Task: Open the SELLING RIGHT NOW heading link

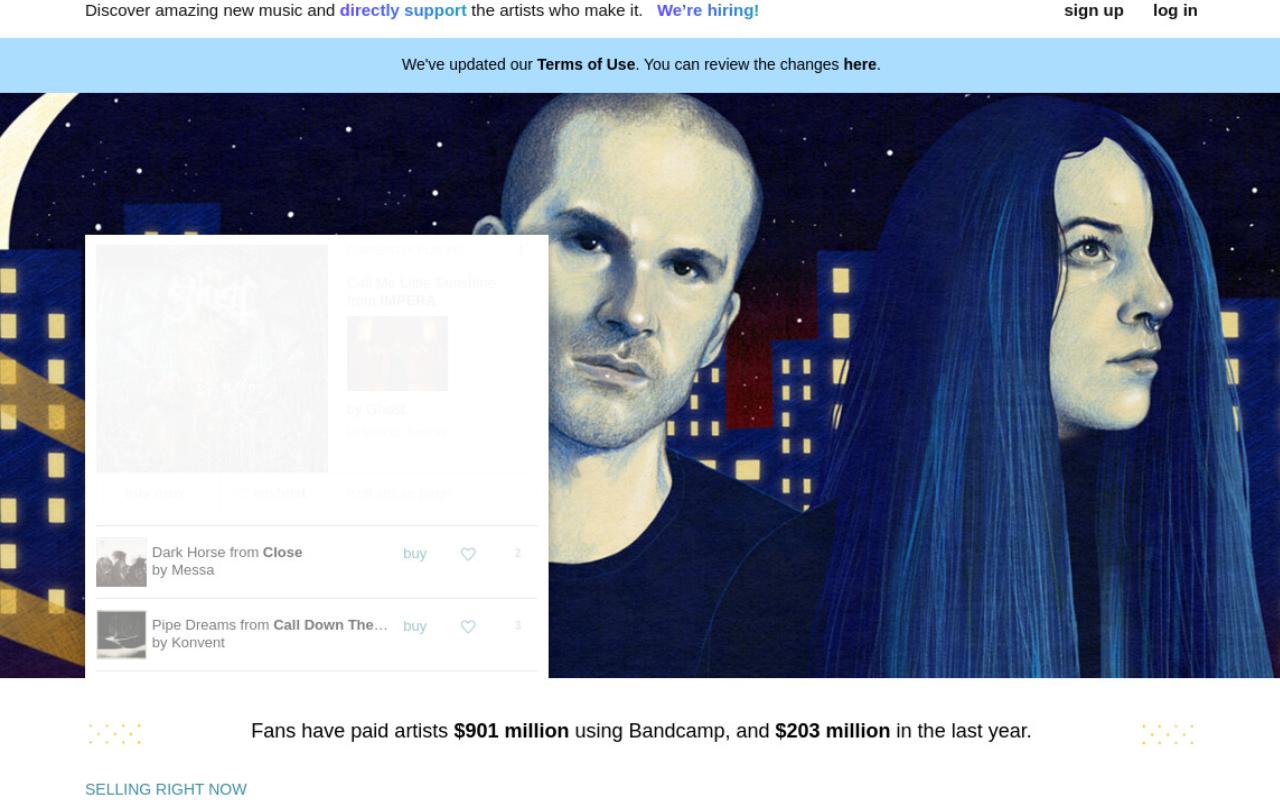Action: (166, 789)
